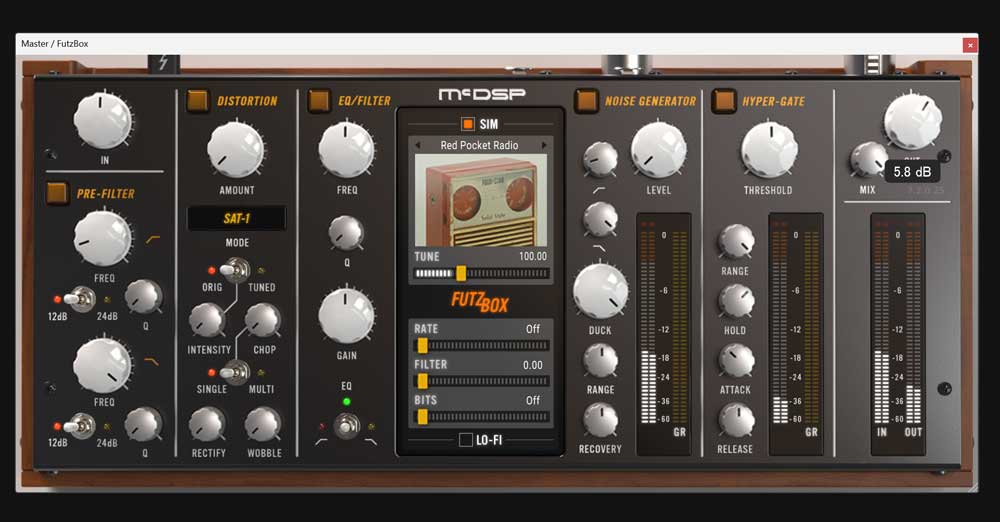Select next SIM model with right arrow
Image resolution: width=1000 pixels, height=522 pixels.
[544, 145]
